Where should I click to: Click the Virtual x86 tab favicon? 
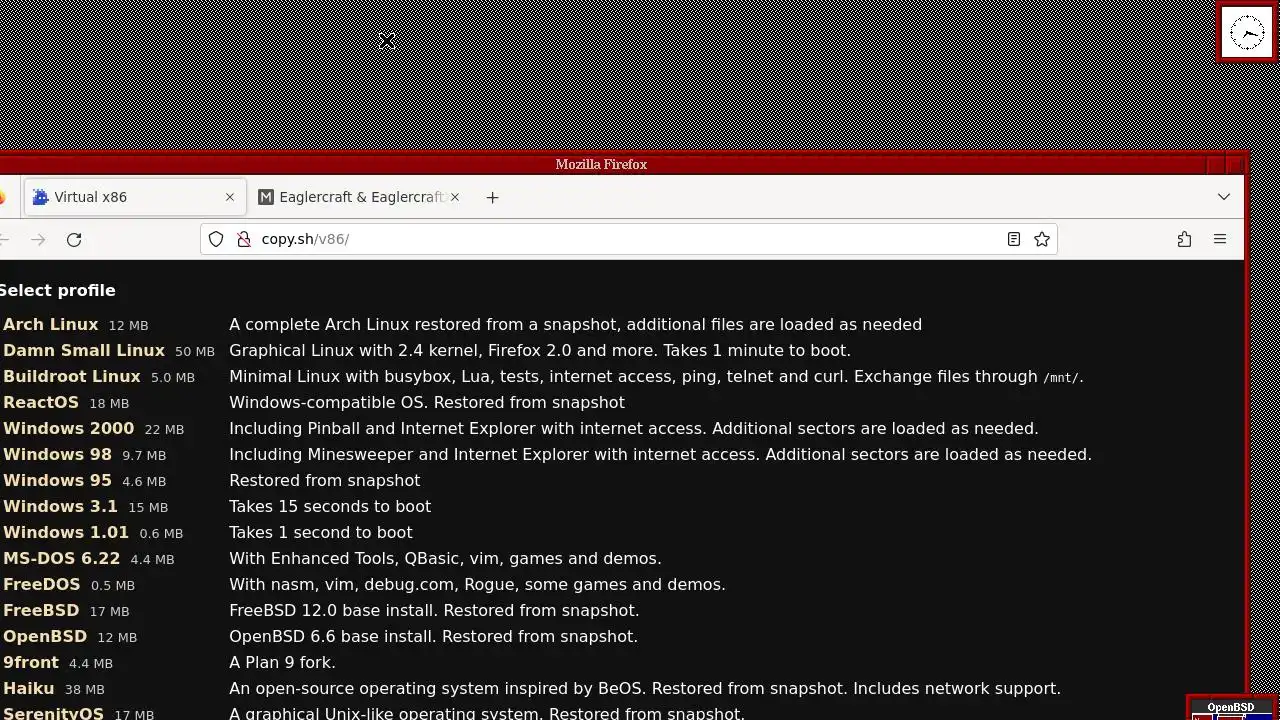point(40,197)
